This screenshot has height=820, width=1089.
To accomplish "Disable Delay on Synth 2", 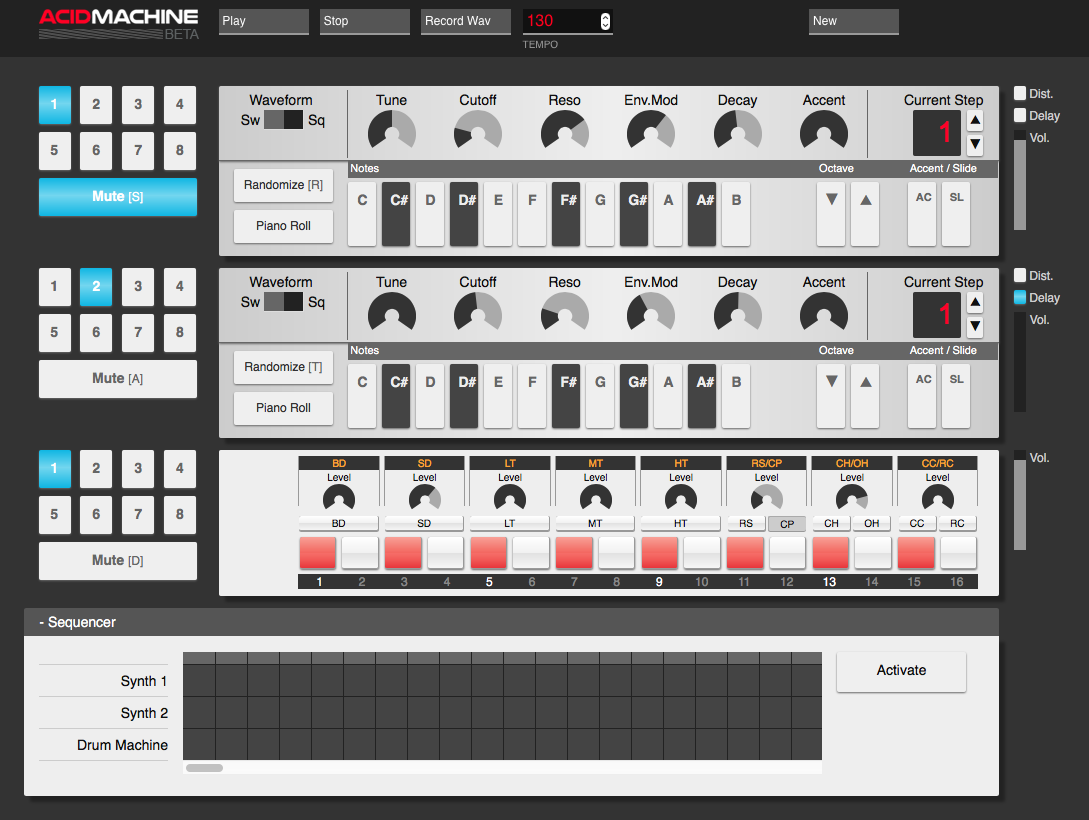I will pos(1020,297).
